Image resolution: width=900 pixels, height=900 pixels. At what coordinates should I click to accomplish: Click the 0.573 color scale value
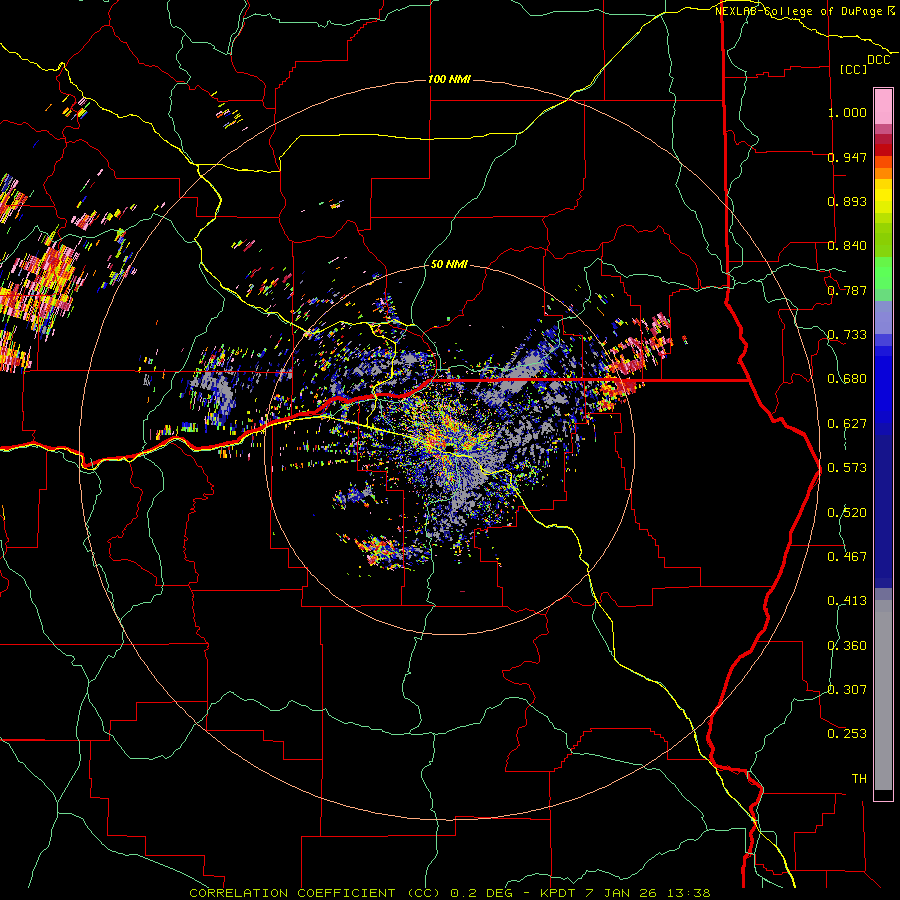coord(847,468)
